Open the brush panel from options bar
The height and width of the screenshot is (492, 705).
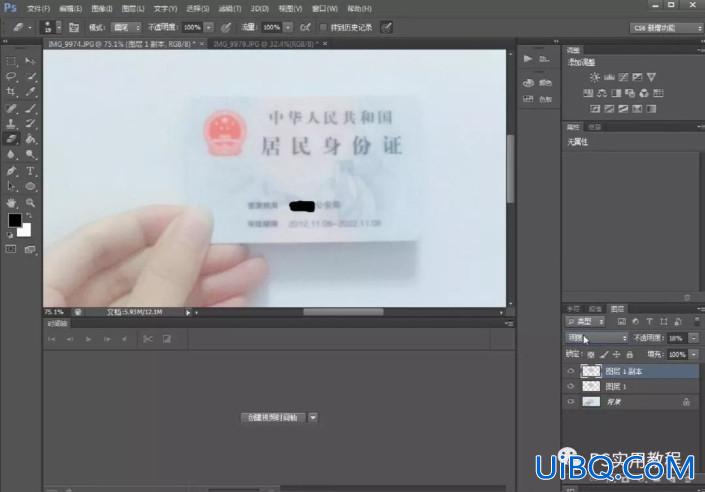point(74,27)
